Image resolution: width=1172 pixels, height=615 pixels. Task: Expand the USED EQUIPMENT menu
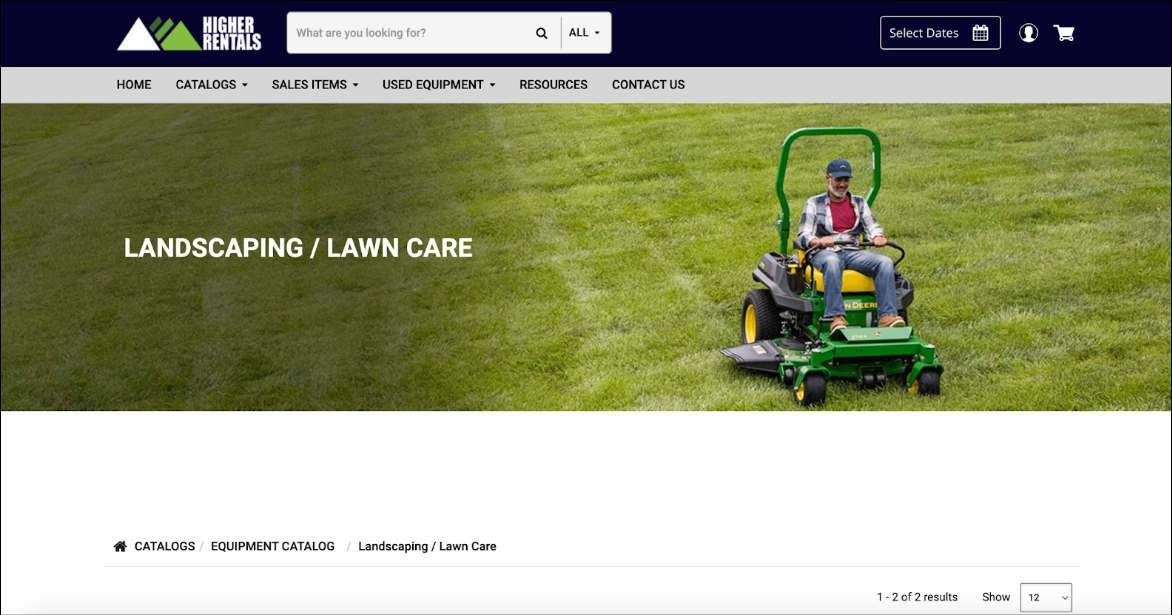point(439,84)
